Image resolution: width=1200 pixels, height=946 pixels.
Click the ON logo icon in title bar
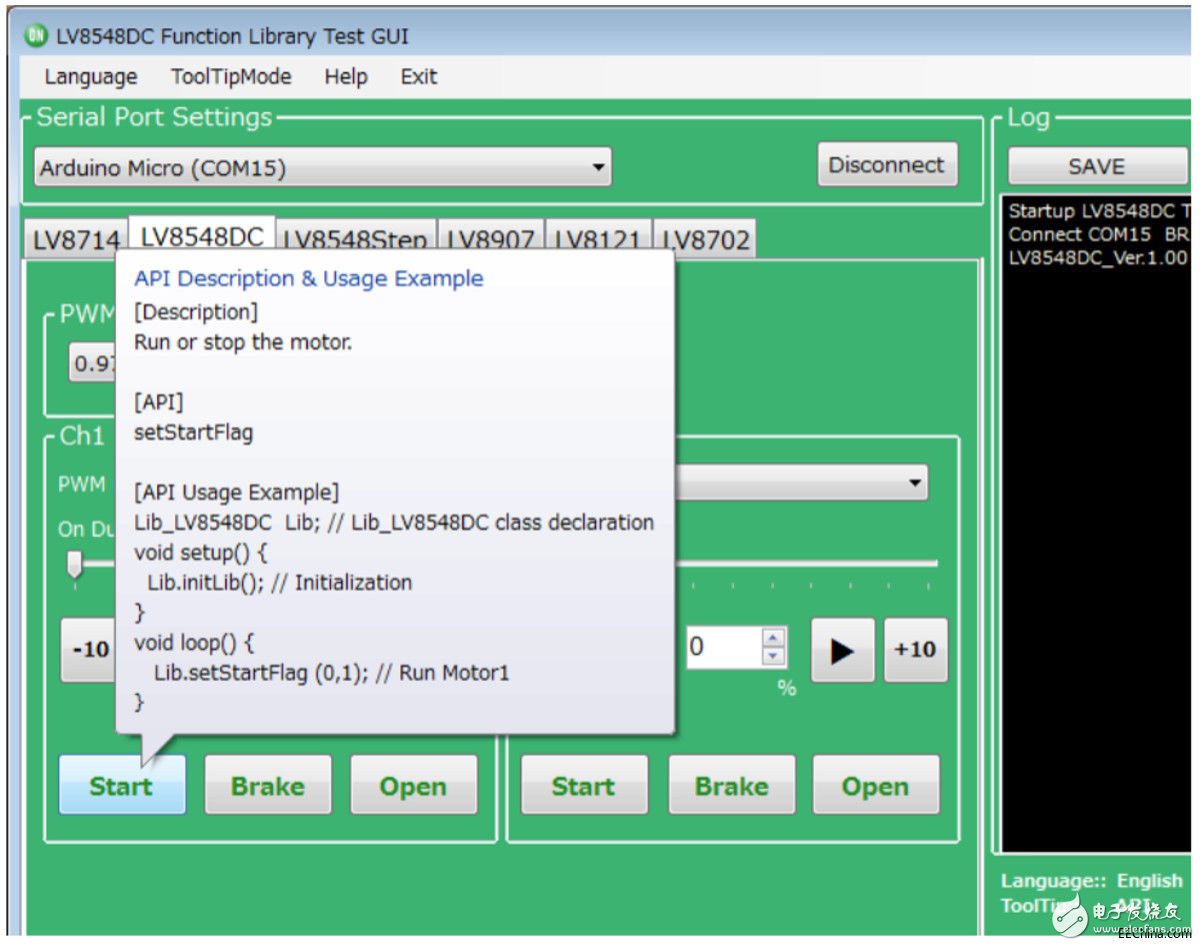[37, 37]
